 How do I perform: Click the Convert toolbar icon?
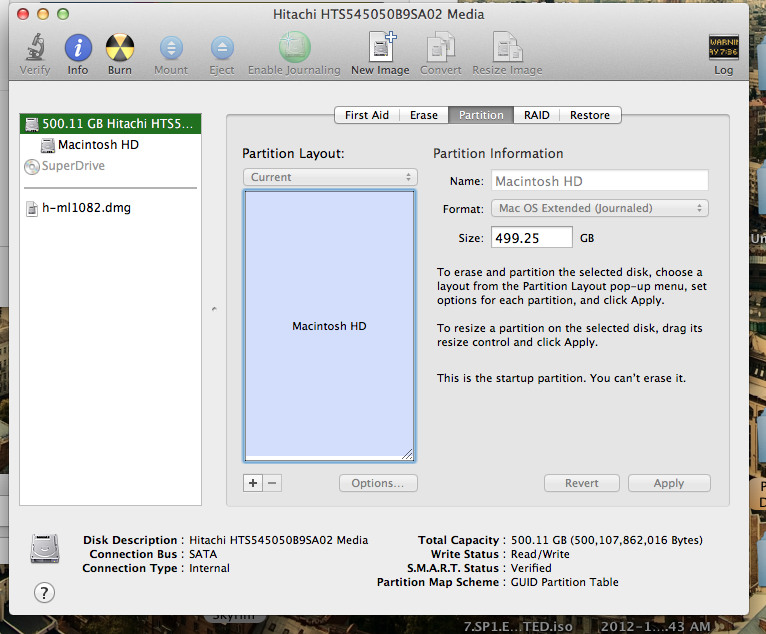pos(441,47)
